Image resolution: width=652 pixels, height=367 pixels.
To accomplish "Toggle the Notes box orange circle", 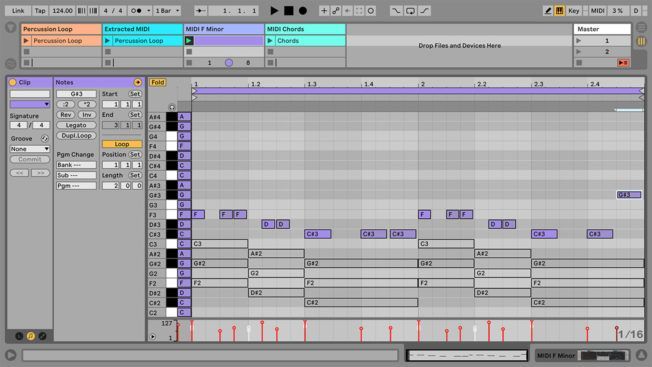I will tap(138, 82).
